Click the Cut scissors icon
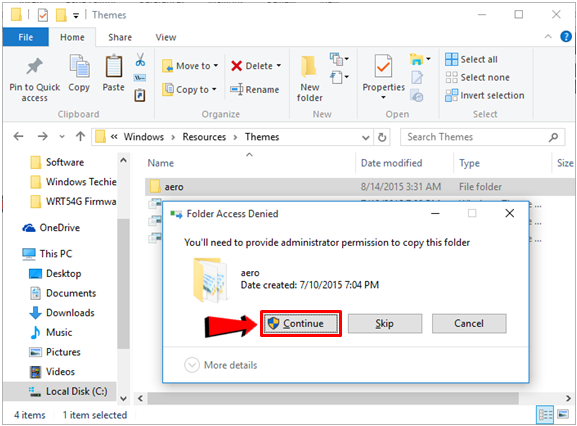 [140, 59]
